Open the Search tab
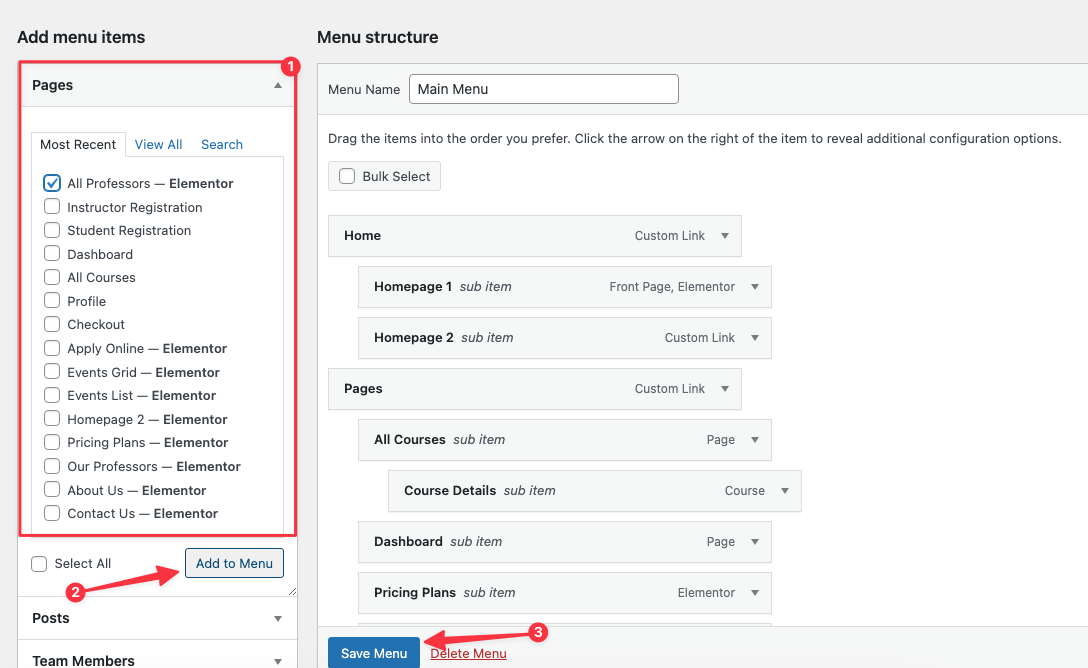 click(x=222, y=144)
